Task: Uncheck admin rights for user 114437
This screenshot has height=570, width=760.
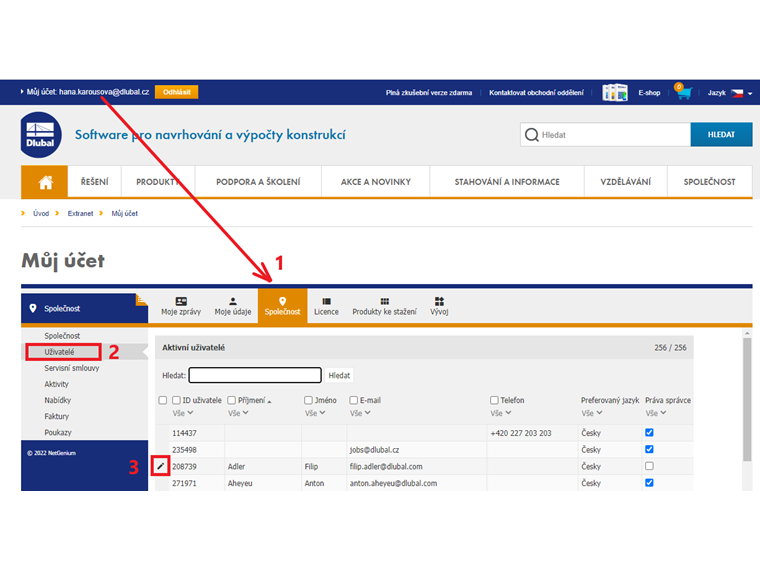Action: pyautogui.click(x=649, y=432)
